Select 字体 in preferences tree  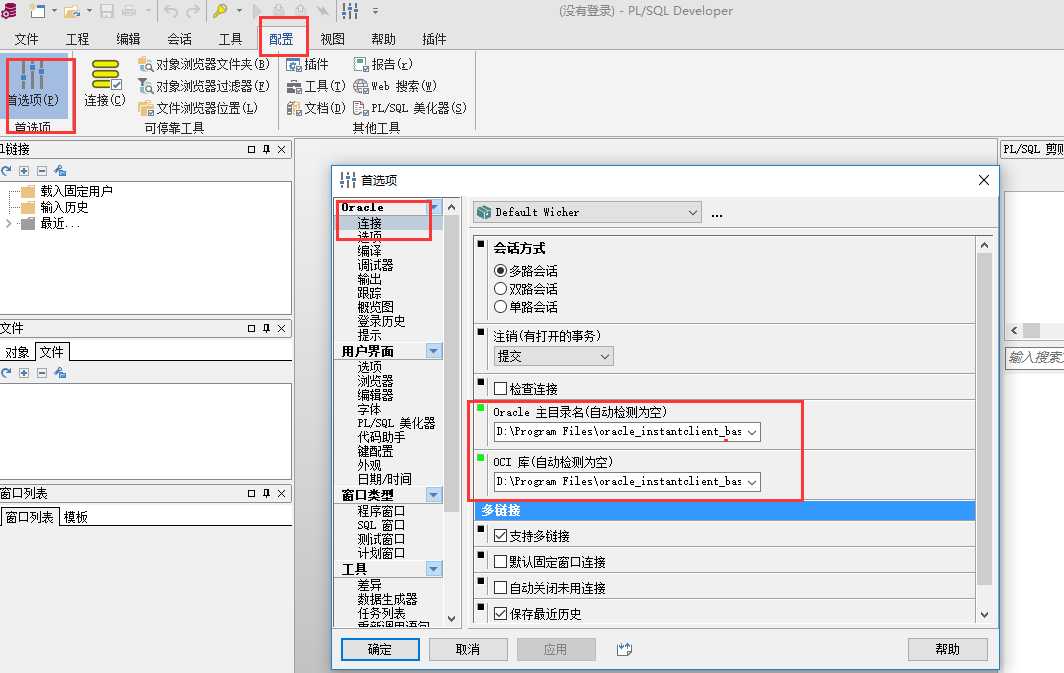point(369,409)
